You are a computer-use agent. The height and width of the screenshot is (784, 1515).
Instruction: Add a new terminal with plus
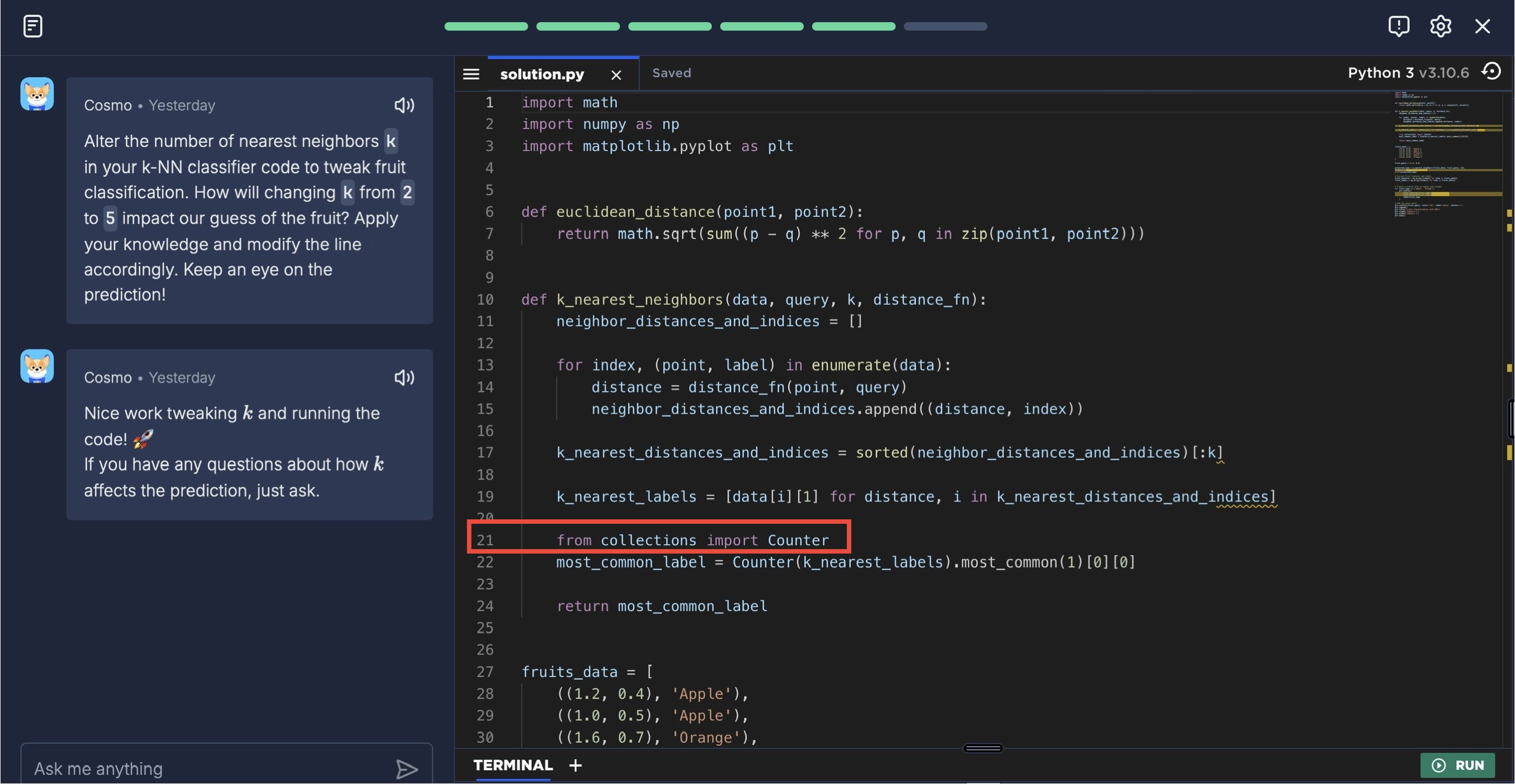click(x=575, y=765)
